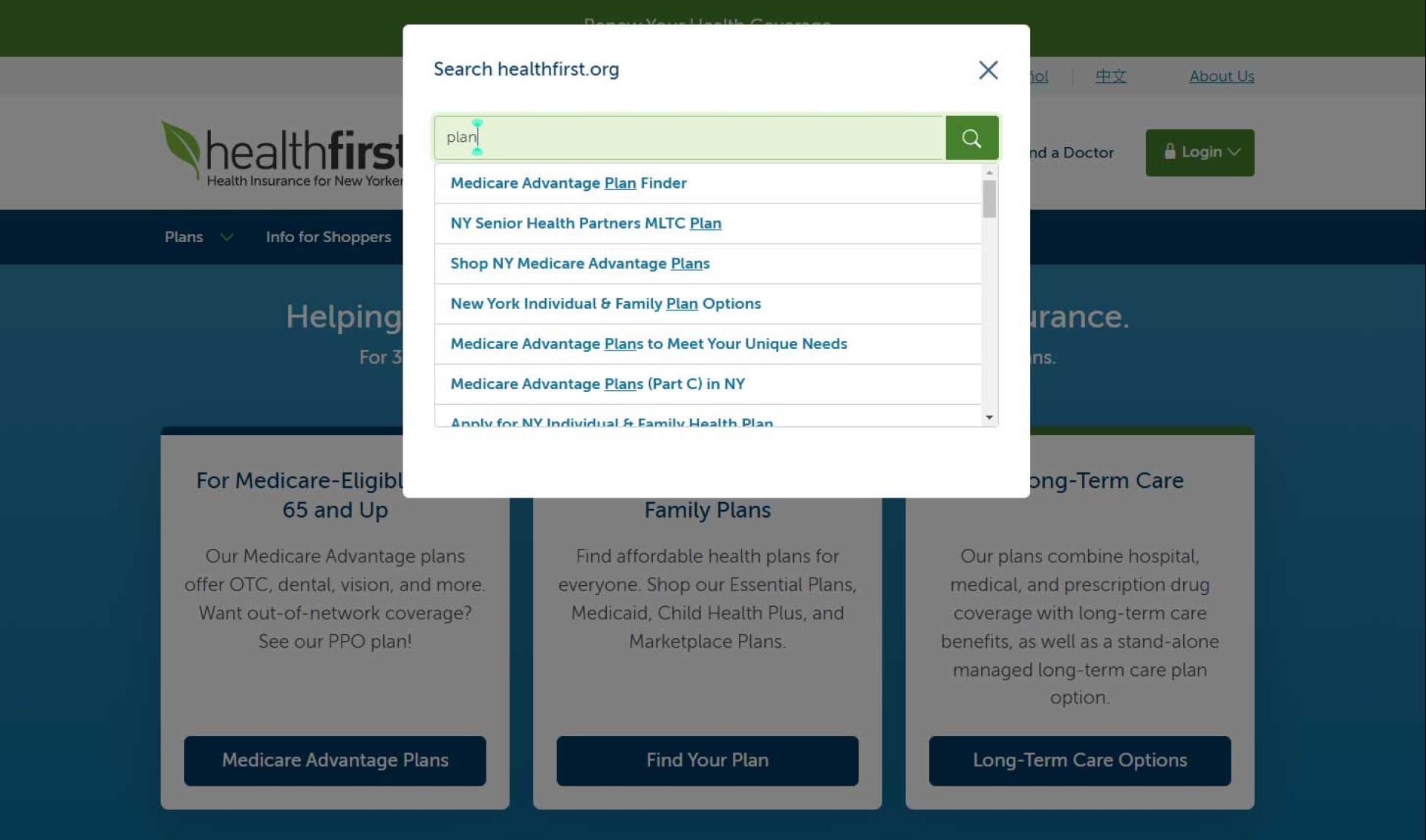
Task: Open Medicare Advantage Plan Finder suggestion
Action: coord(708,183)
